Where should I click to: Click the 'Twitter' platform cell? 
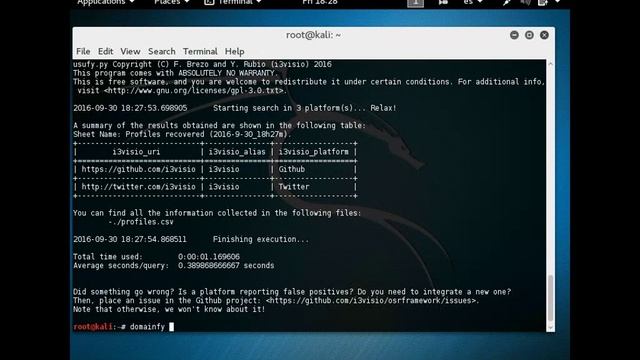click(294, 187)
